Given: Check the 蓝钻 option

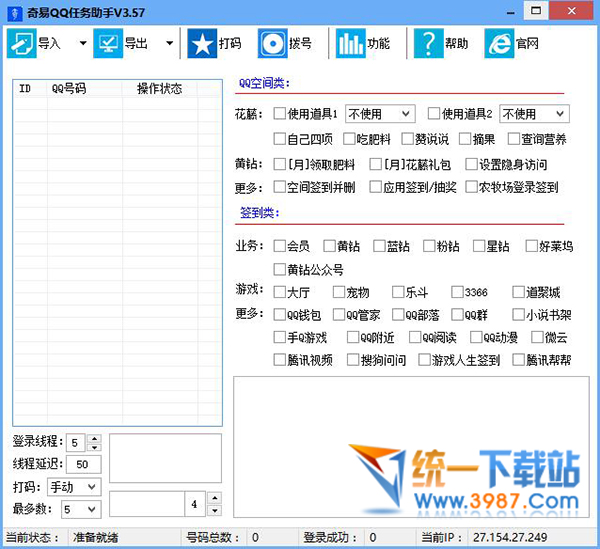Looking at the screenshot, I should (x=379, y=246).
